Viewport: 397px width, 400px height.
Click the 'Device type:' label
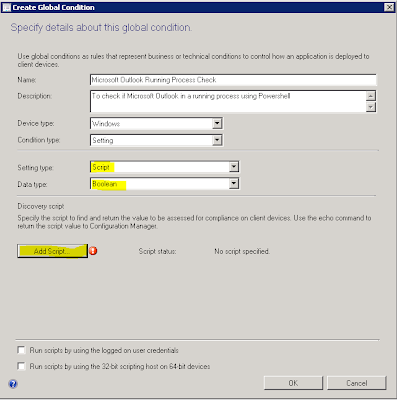(x=36, y=123)
